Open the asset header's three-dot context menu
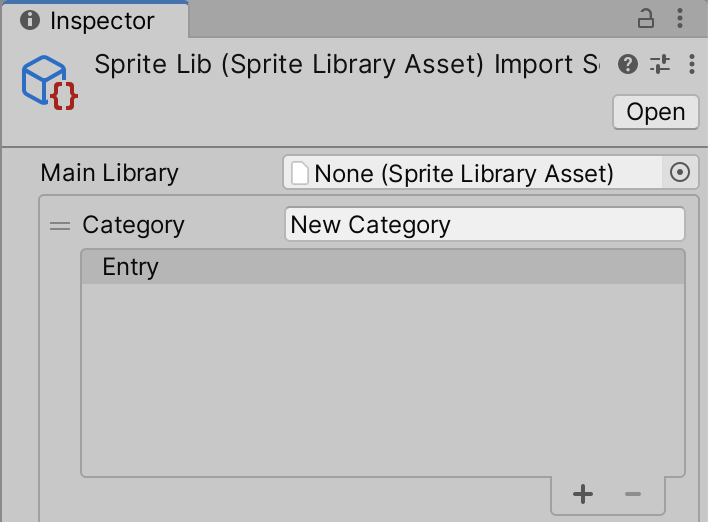The height and width of the screenshot is (522, 708). pos(692,65)
